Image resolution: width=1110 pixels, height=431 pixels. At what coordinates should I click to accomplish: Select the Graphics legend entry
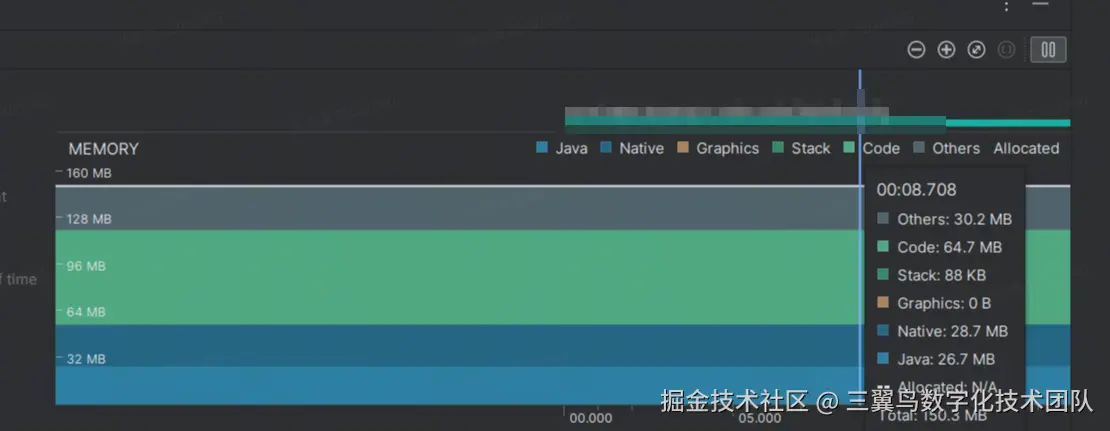[x=718, y=148]
